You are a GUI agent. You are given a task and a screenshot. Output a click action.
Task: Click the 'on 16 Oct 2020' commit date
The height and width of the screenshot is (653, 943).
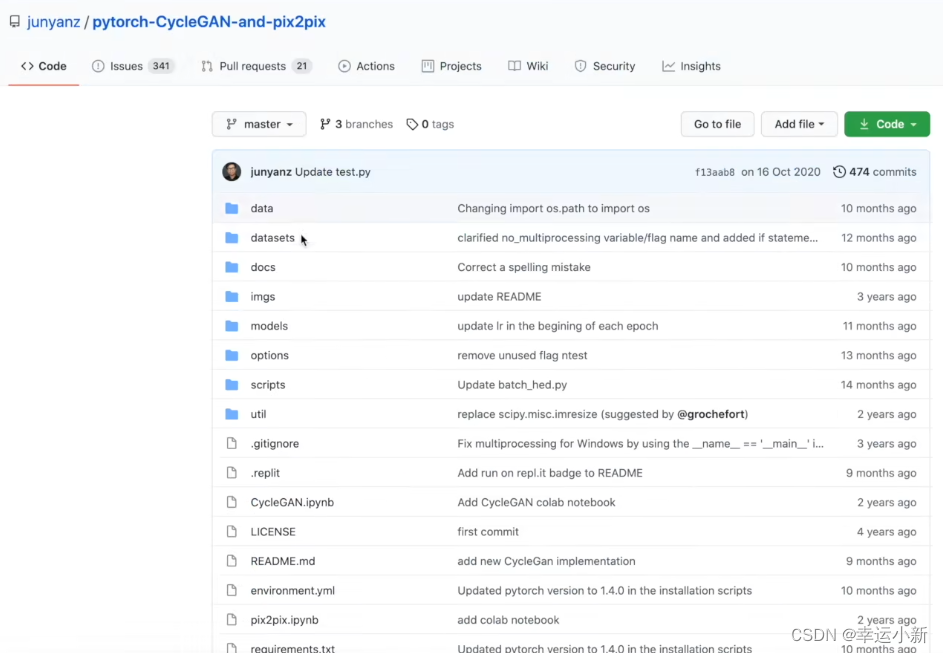point(781,172)
